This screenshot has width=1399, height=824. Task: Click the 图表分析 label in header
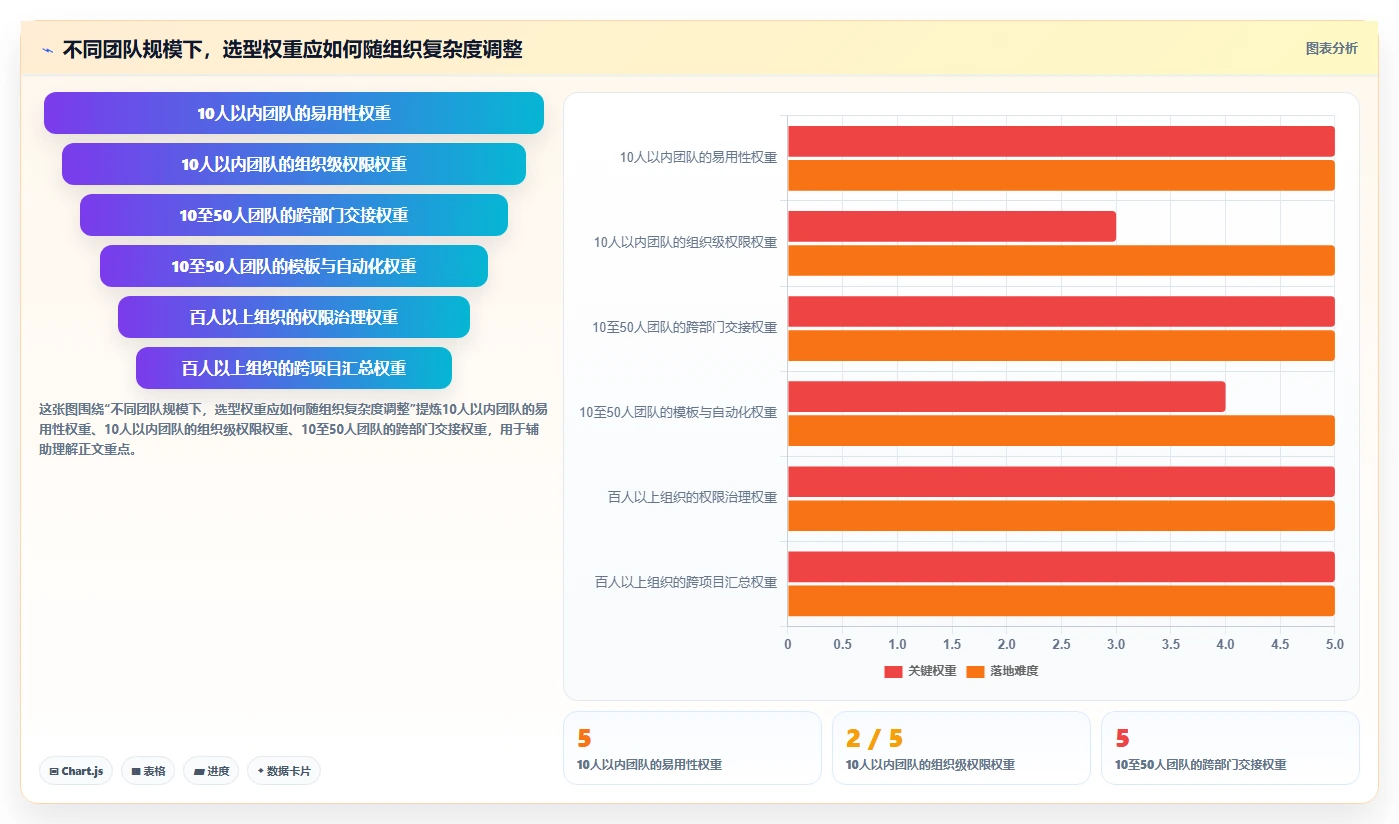[x=1331, y=48]
